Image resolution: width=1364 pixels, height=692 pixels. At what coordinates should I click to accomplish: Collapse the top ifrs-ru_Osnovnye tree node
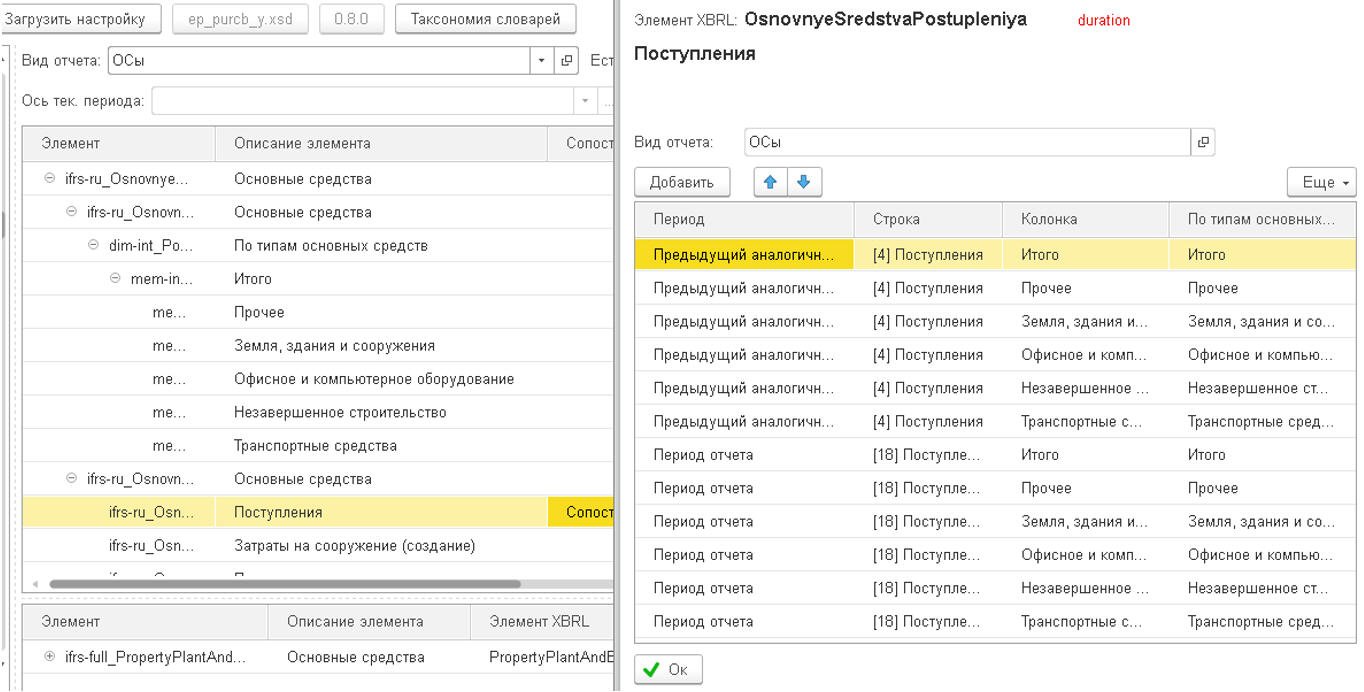click(49, 179)
